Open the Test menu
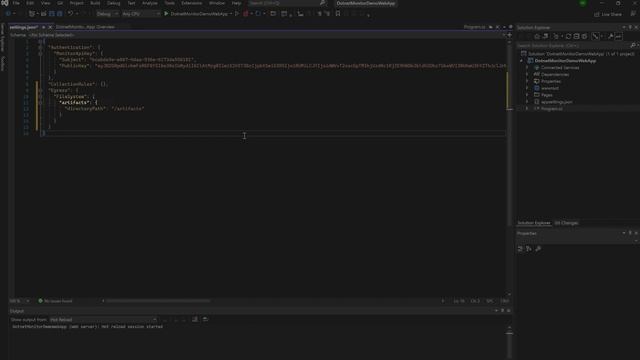 131,3
